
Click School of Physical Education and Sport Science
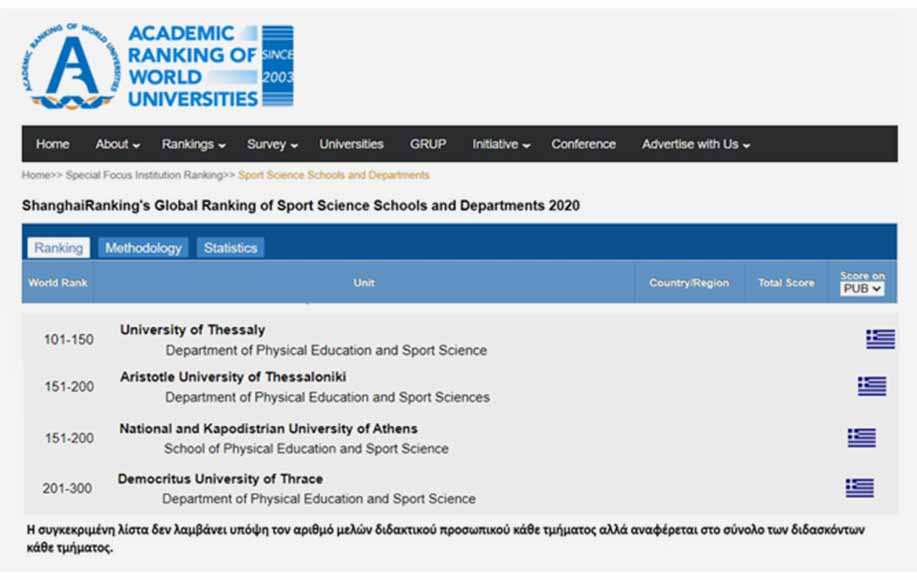pyautogui.click(x=306, y=448)
